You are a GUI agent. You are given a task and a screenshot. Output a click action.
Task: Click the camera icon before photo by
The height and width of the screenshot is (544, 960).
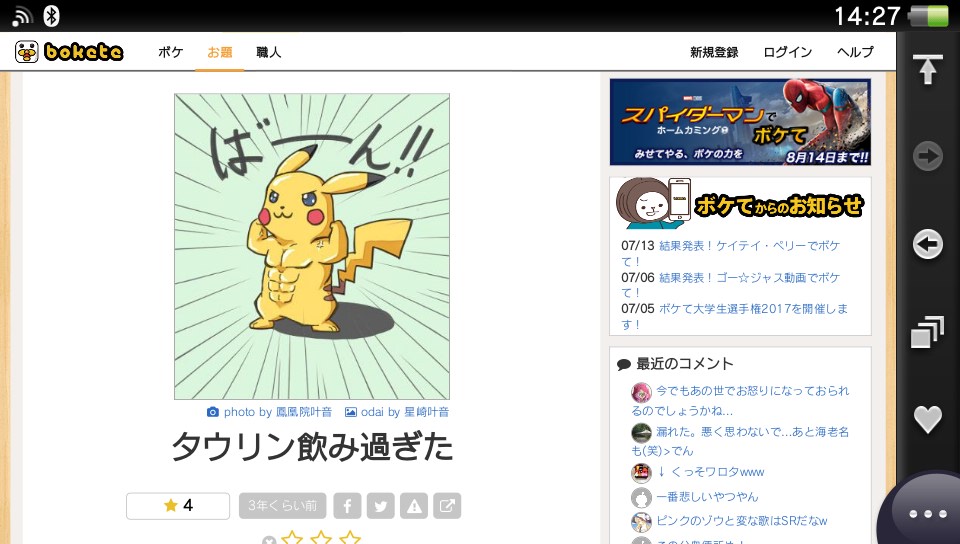pos(212,412)
